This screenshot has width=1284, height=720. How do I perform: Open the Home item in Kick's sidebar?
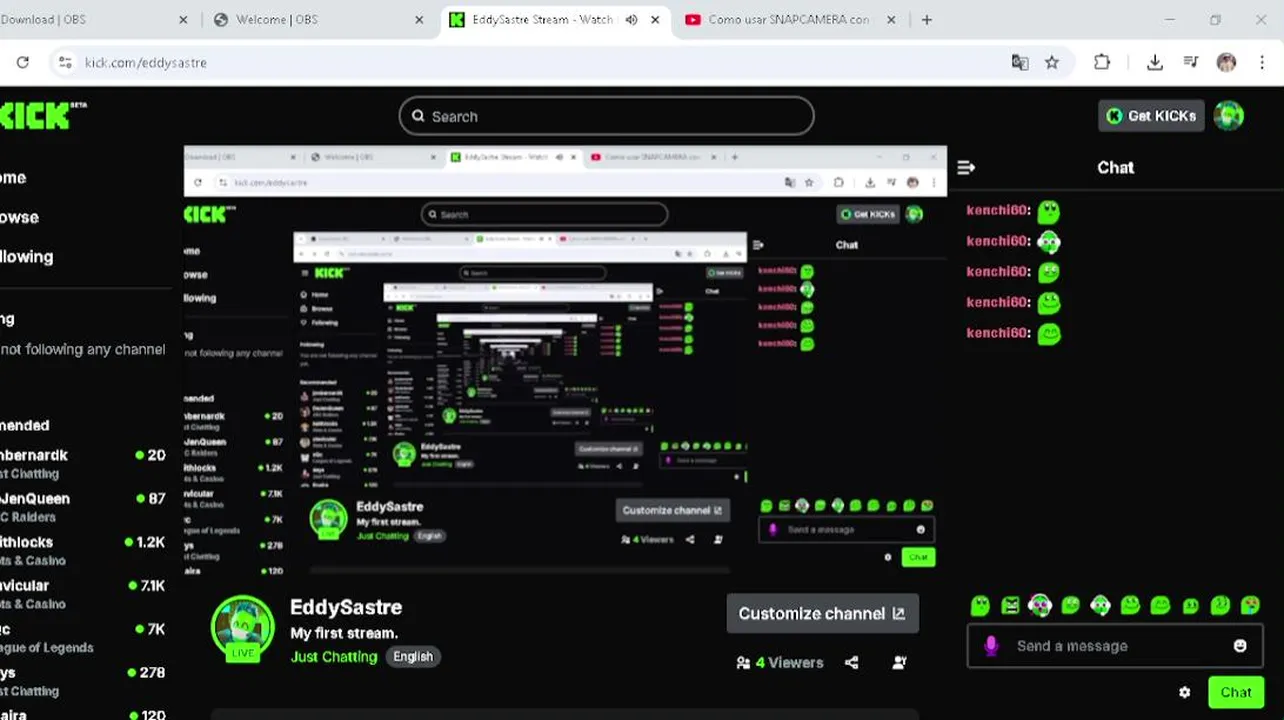point(13,178)
